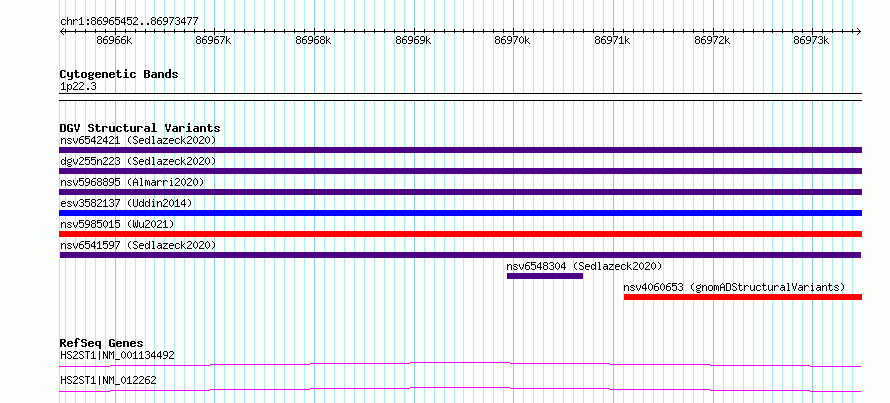The width and height of the screenshot is (890, 403).
Task: Click the red bar under nsv5985015
Action: point(460,234)
